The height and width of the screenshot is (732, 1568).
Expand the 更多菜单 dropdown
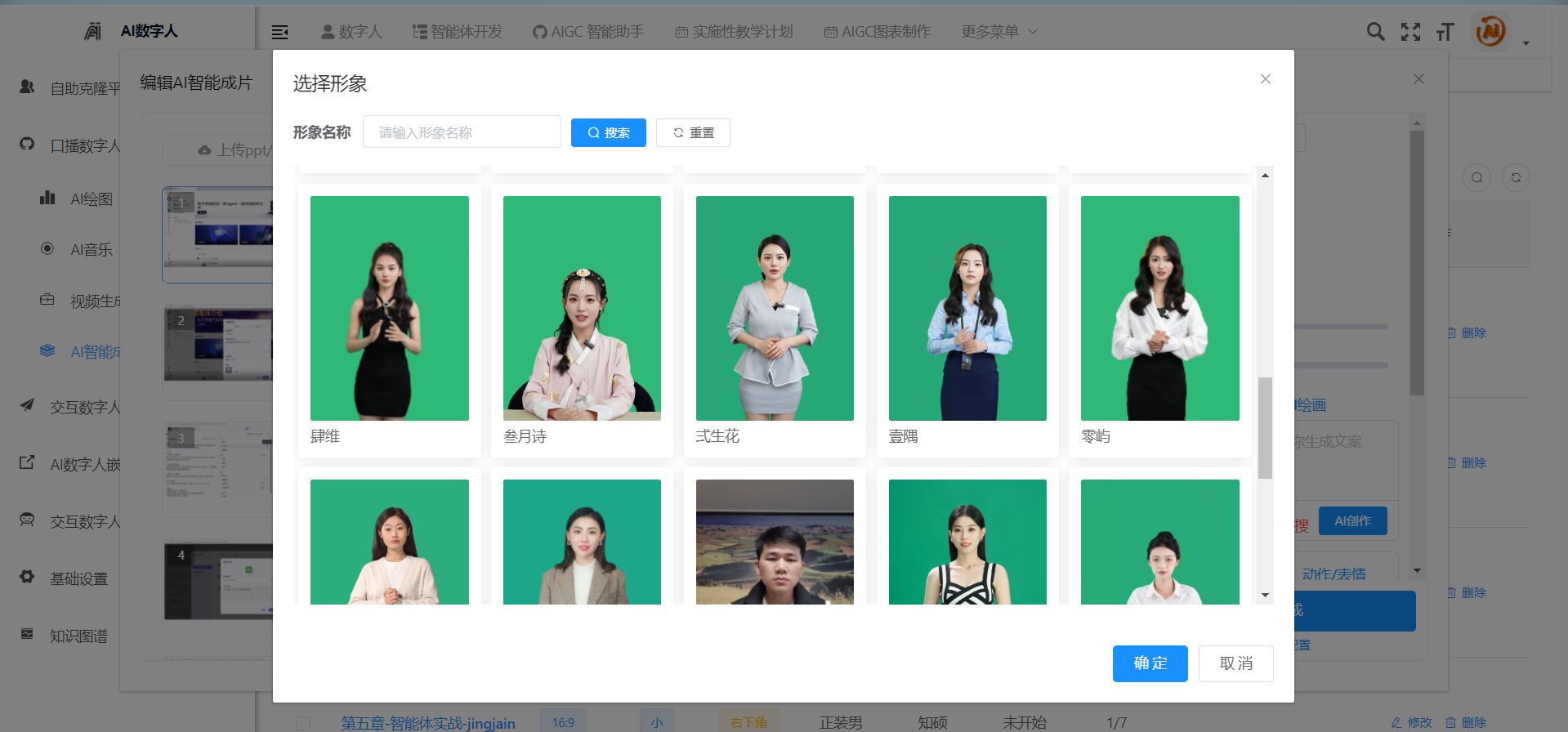point(999,32)
